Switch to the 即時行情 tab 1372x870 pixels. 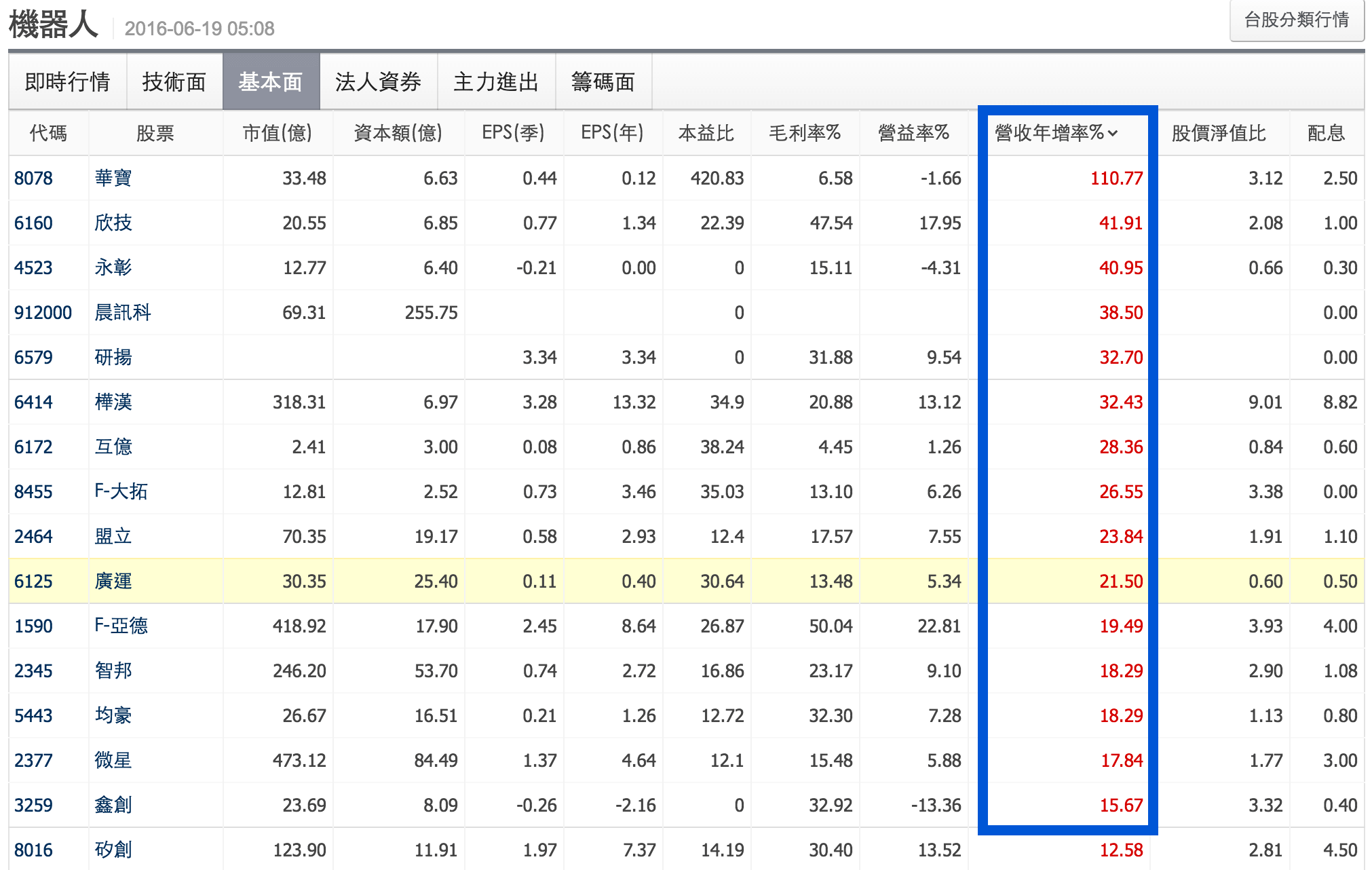tap(67, 81)
